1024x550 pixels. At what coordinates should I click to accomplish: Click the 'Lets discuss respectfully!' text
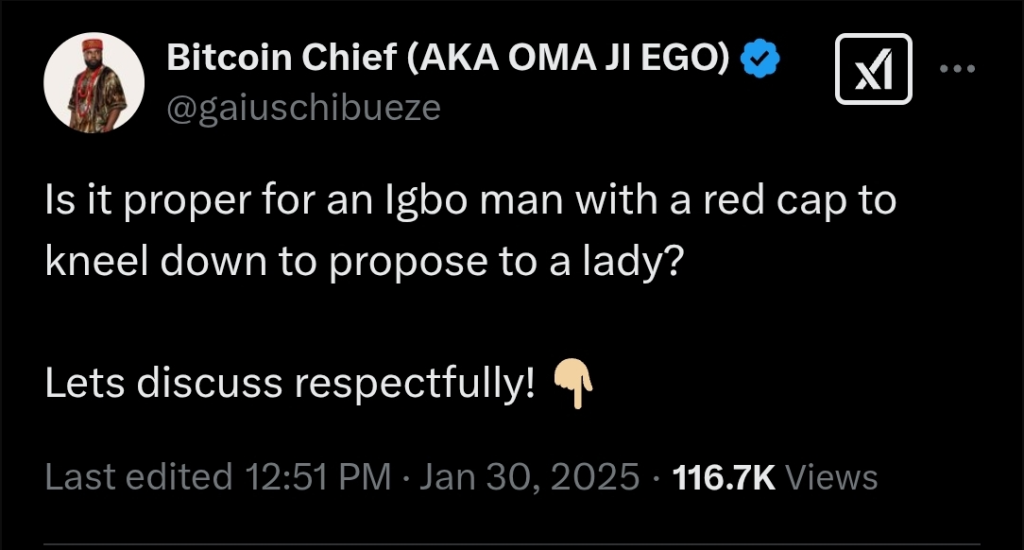(x=290, y=382)
